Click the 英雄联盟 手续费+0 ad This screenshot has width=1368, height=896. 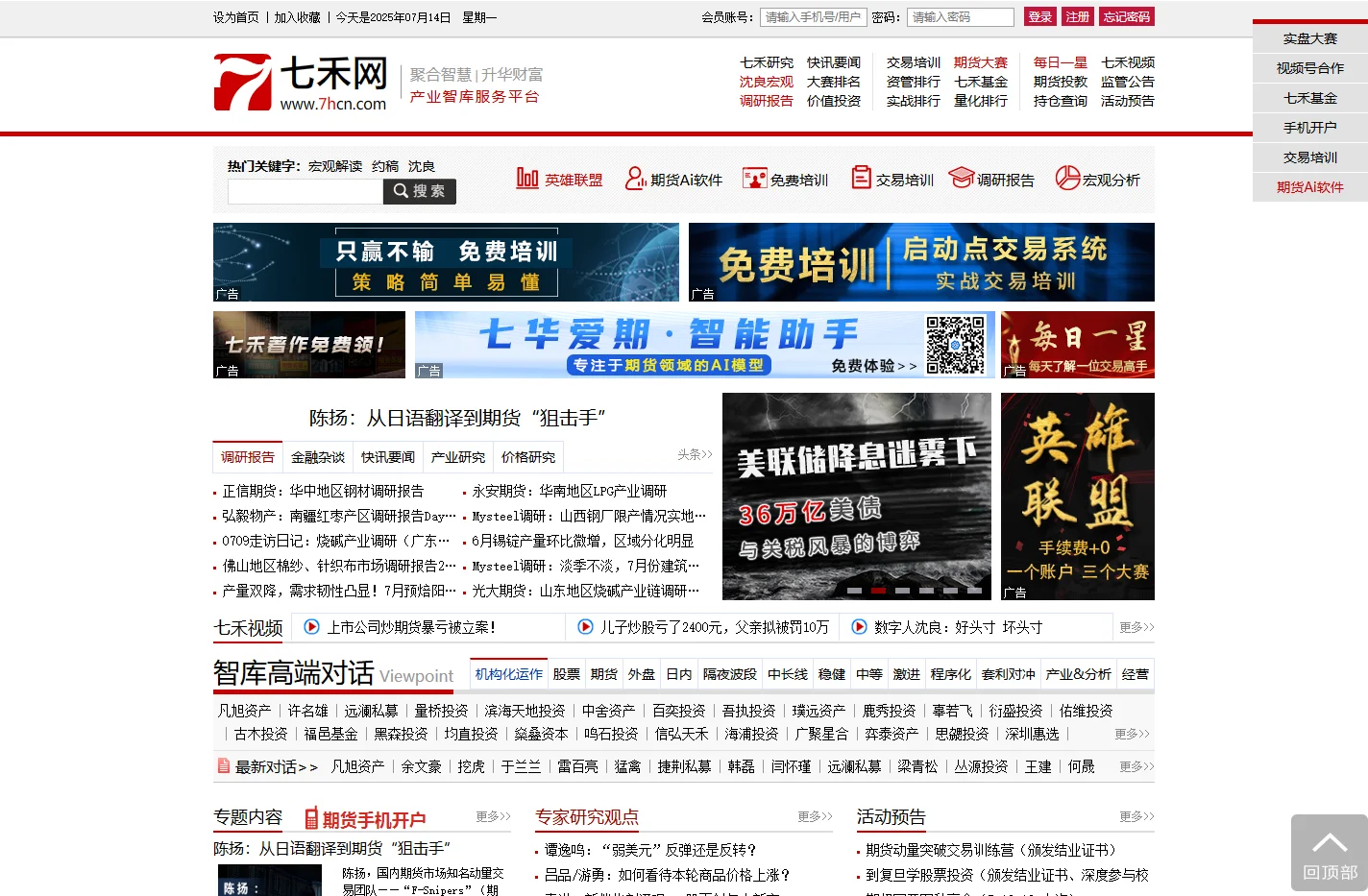1078,496
